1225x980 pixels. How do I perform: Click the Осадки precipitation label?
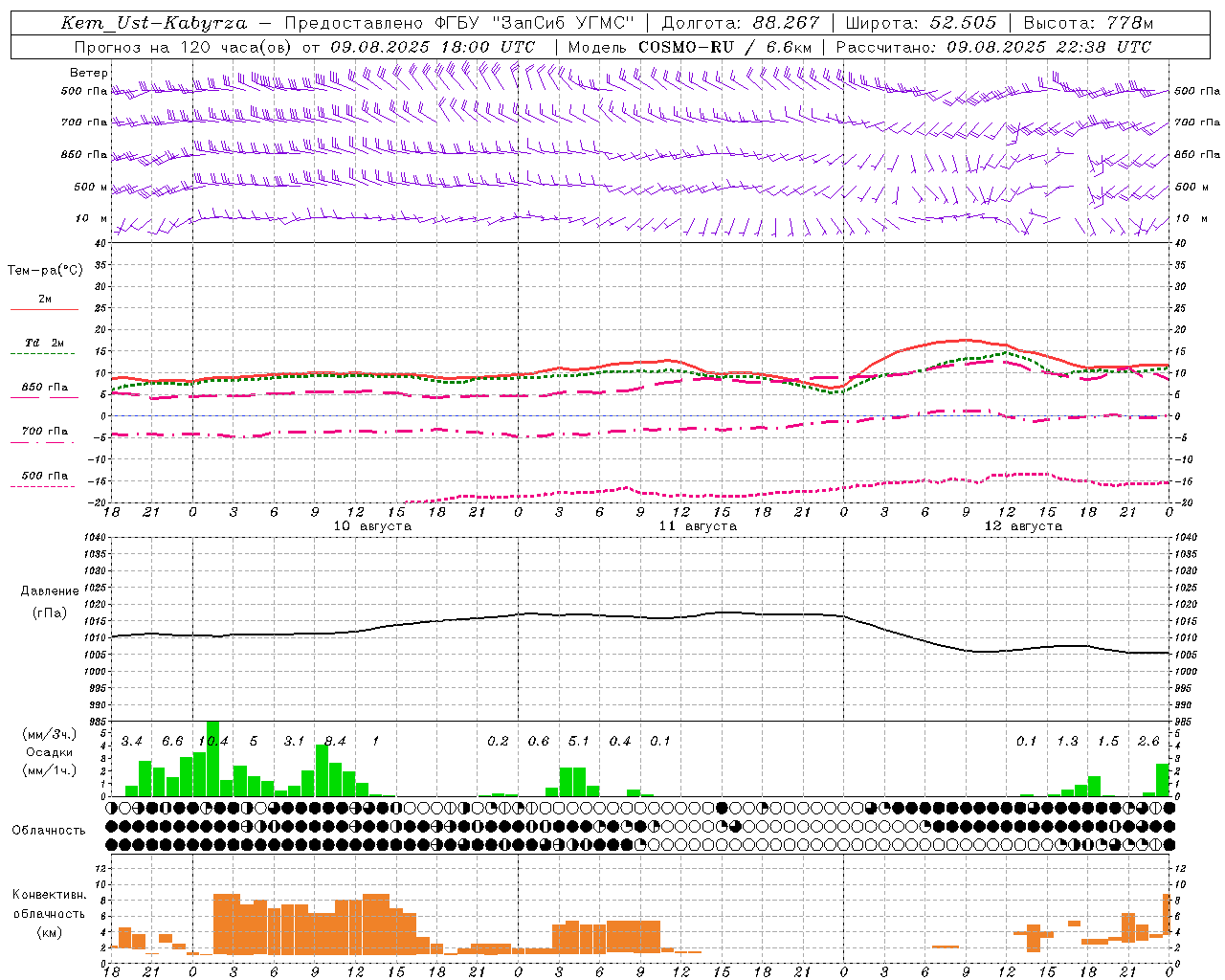click(50, 752)
